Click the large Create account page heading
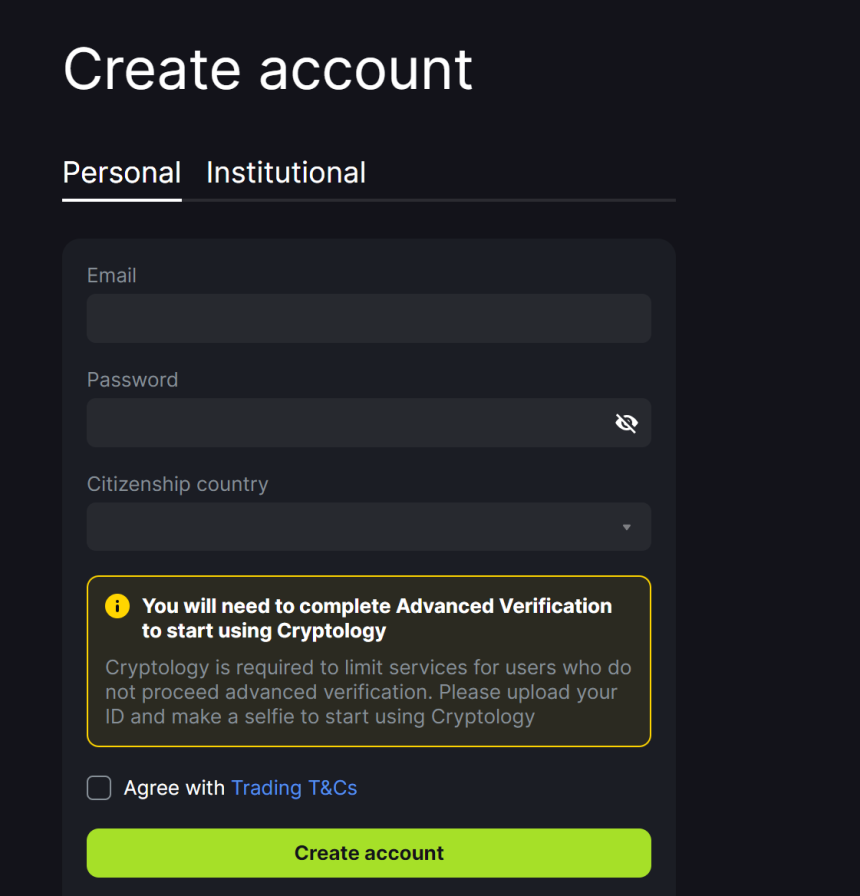Screen dimensions: 860x896 268,69
